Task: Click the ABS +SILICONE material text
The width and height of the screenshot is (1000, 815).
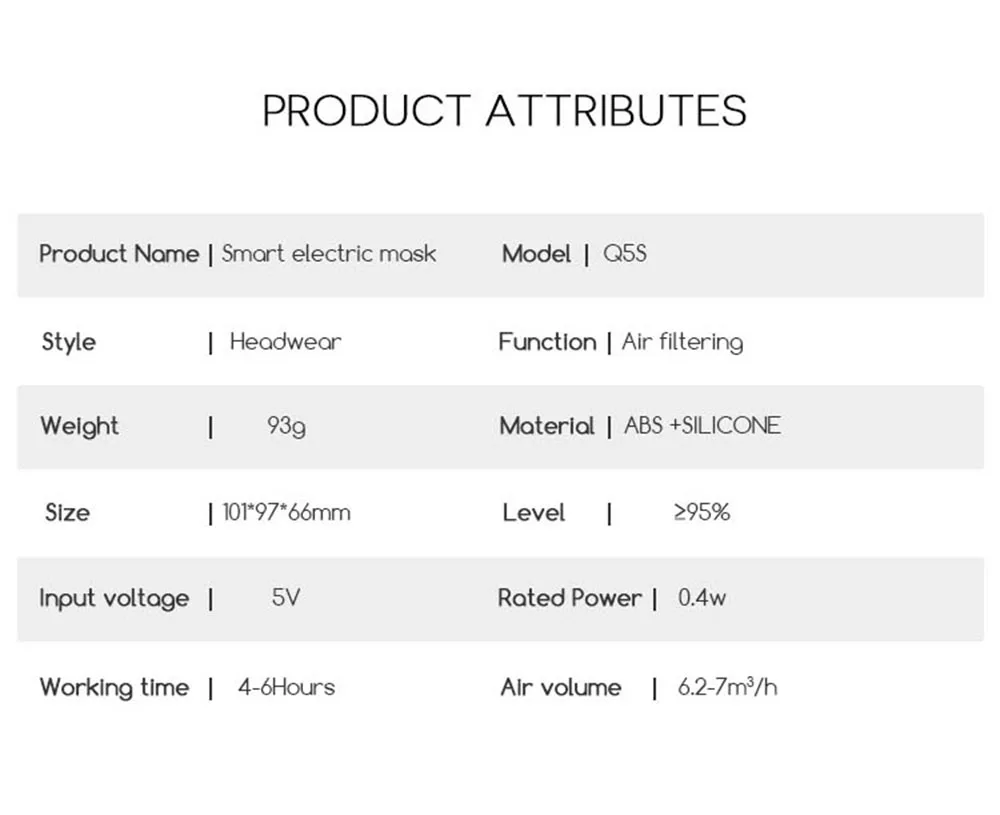Action: click(702, 425)
